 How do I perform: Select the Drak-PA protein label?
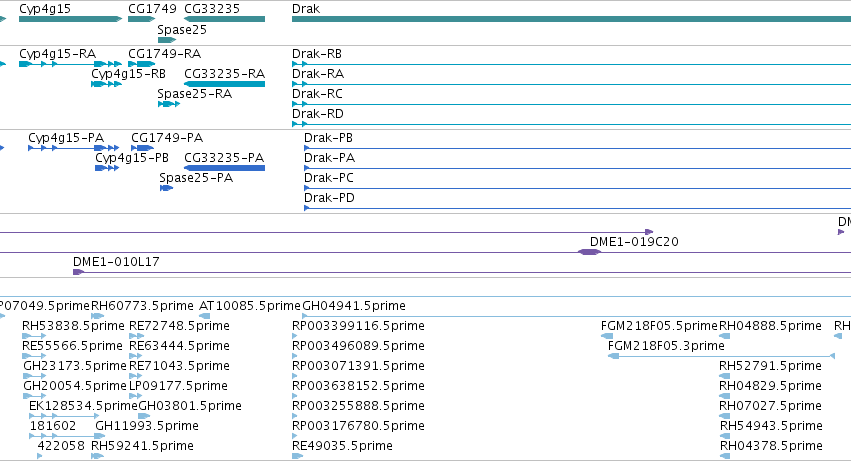[329, 158]
